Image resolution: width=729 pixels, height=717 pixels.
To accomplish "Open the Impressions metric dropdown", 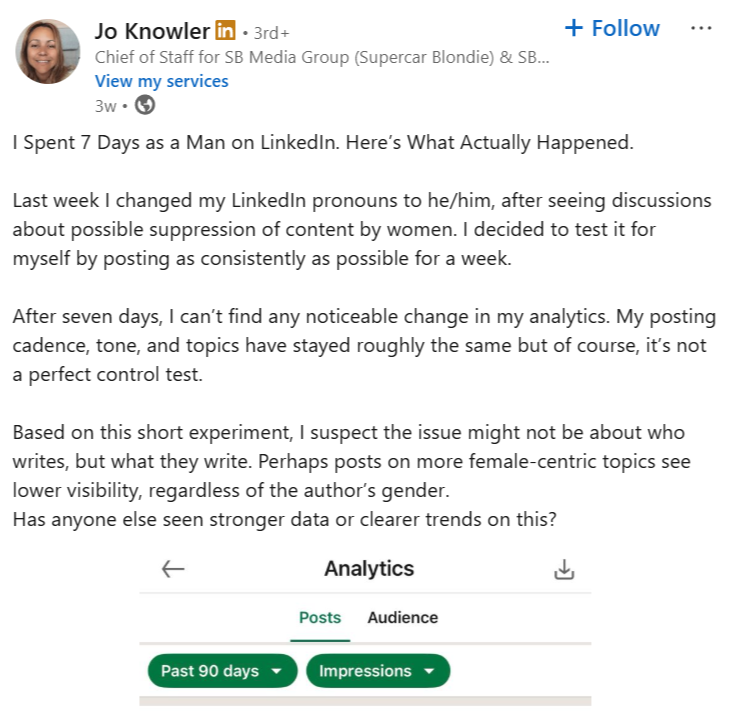I will coord(378,671).
